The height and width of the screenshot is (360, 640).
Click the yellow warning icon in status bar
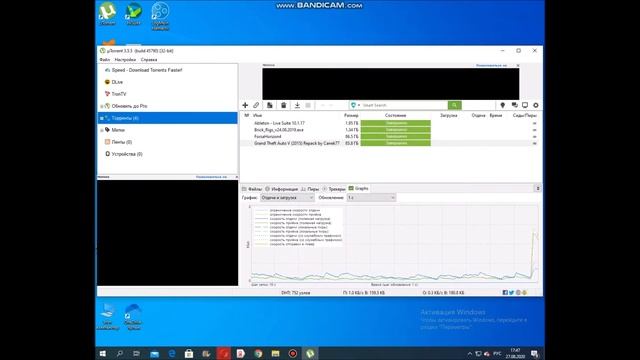524,293
